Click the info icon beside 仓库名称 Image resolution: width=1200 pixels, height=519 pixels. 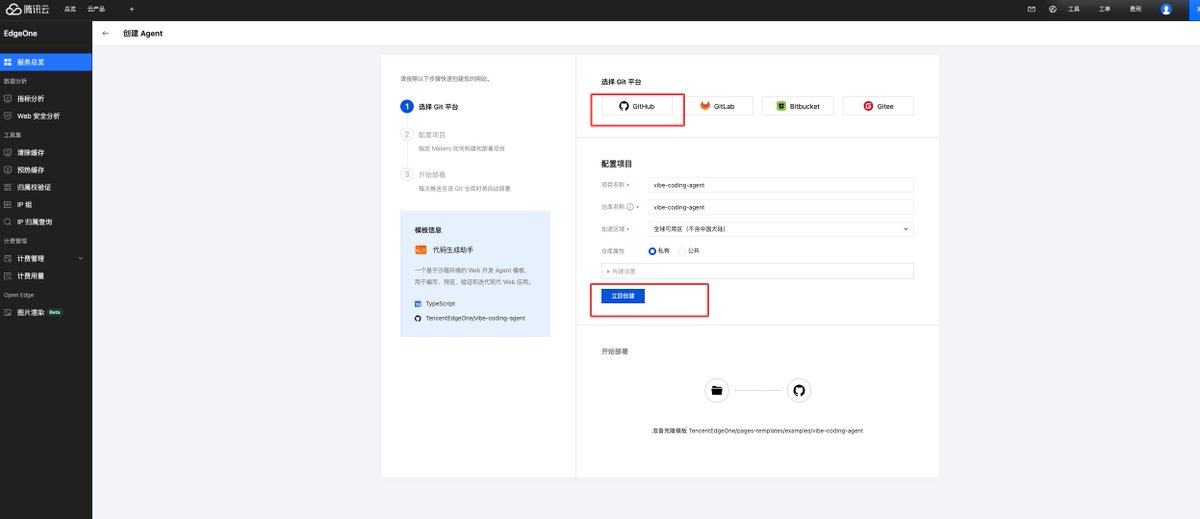click(x=630, y=207)
